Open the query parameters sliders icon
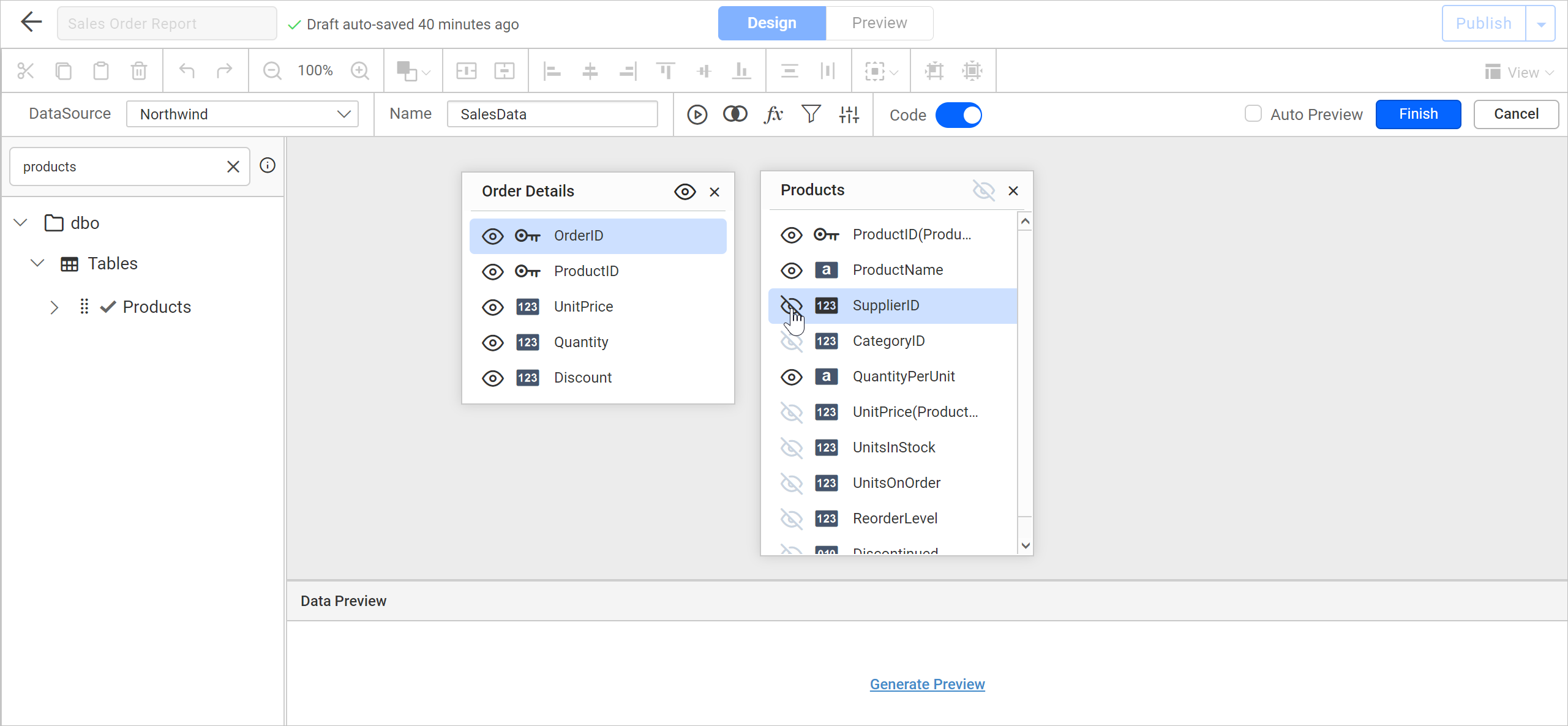 [849, 114]
